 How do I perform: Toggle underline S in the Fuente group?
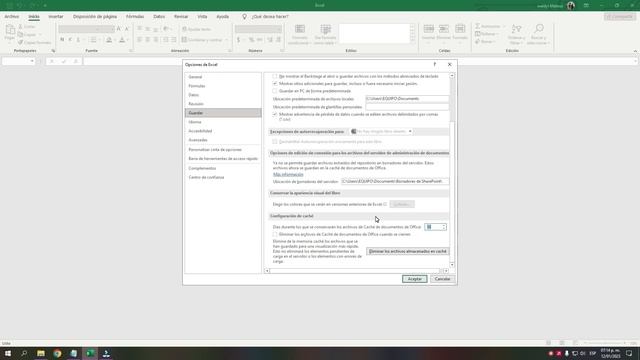pyautogui.click(x=78, y=40)
